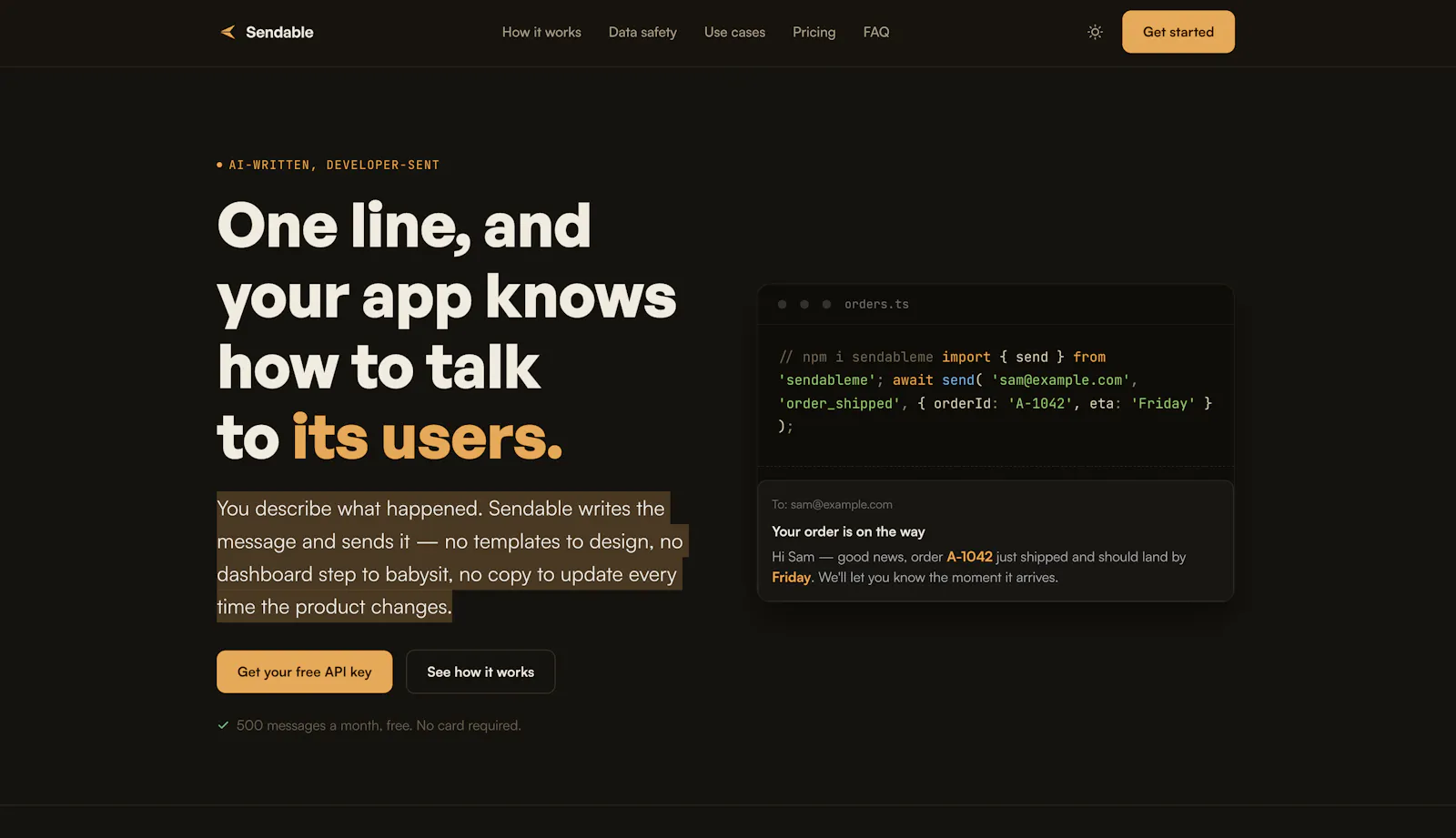Screen dimensions: 1456x838
Task: Select the orders.ts file name label
Action: [876, 304]
